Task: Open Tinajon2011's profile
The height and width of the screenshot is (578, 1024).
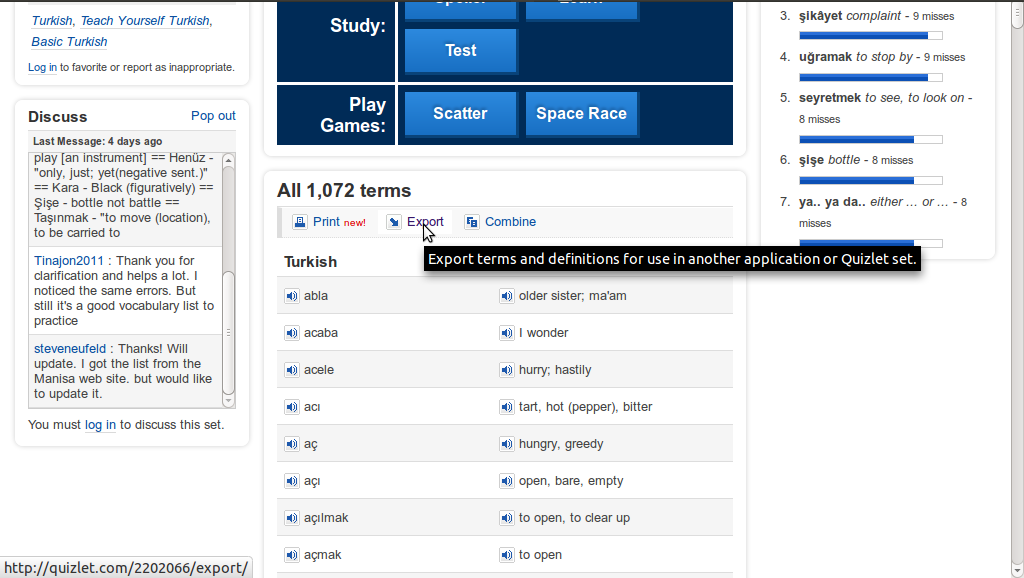Action: pos(67,261)
